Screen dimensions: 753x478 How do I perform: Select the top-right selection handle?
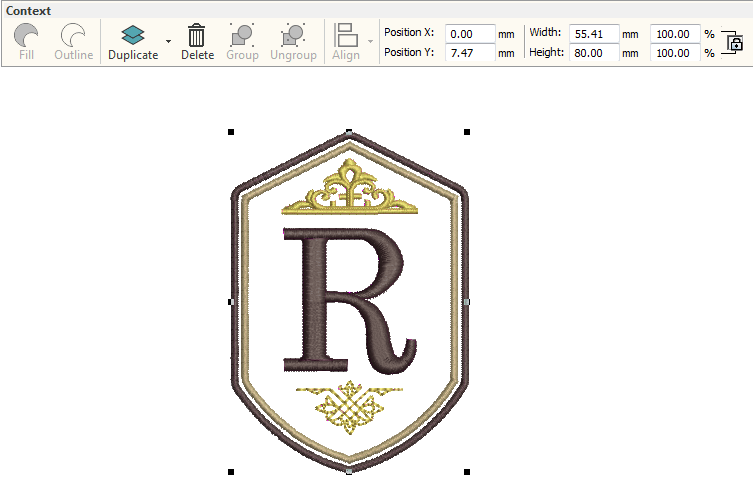click(467, 132)
